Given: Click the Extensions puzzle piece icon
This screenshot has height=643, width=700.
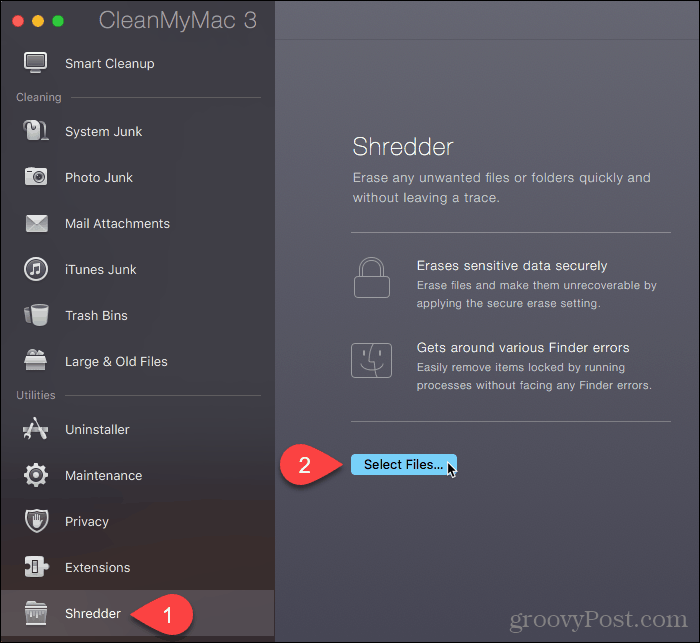Looking at the screenshot, I should point(36,567).
